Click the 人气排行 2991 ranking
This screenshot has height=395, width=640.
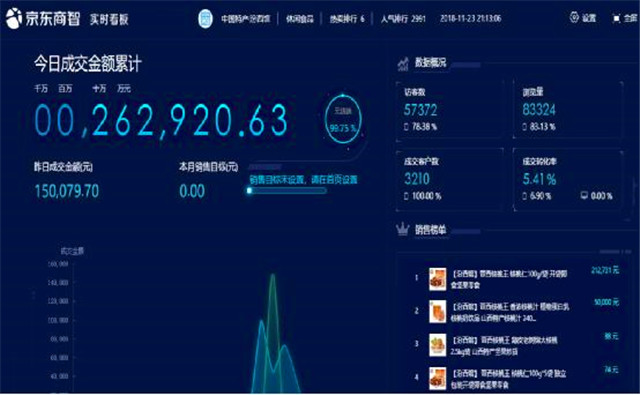tap(403, 19)
